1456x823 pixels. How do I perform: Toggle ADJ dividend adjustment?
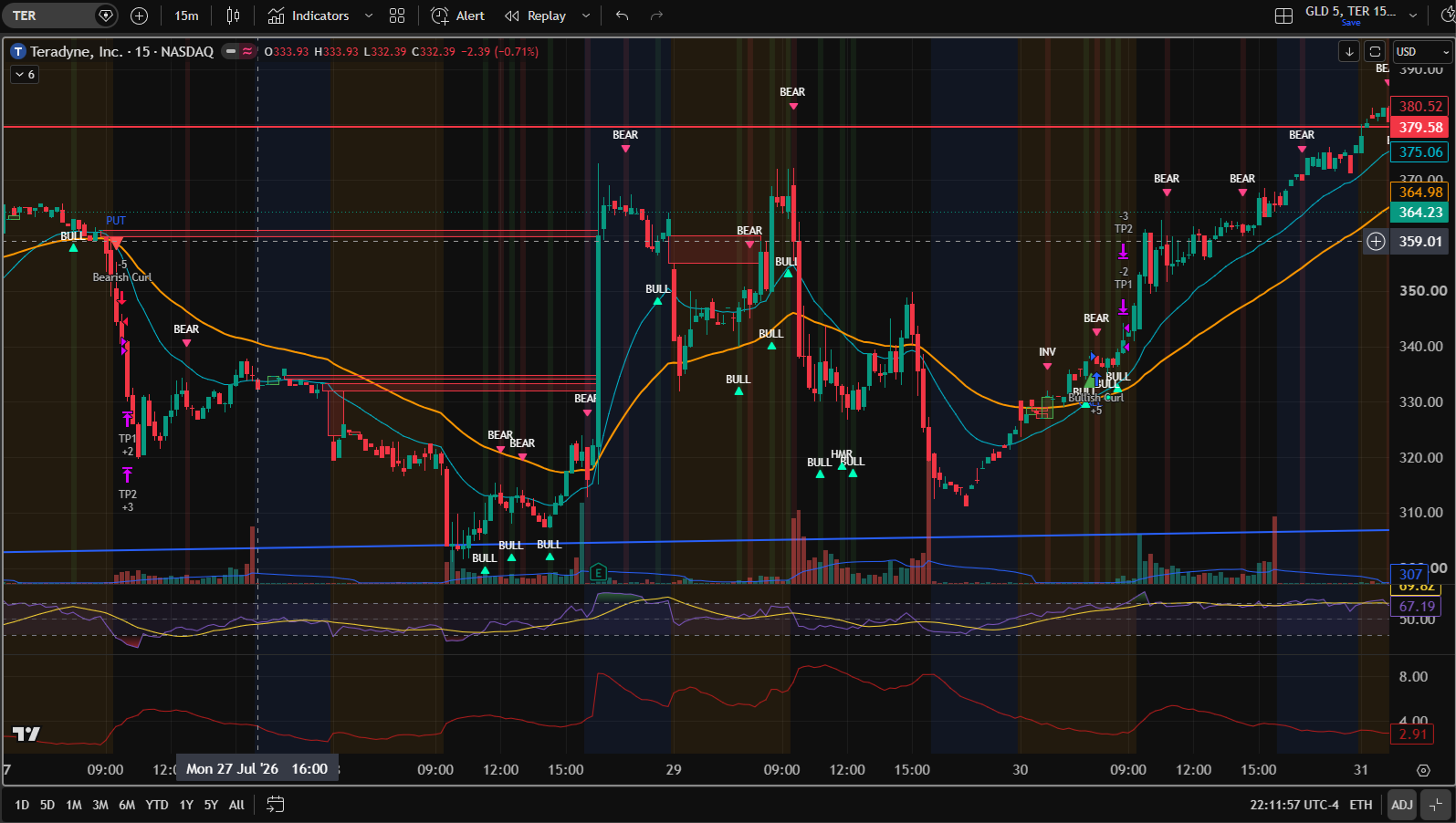coord(1402,805)
